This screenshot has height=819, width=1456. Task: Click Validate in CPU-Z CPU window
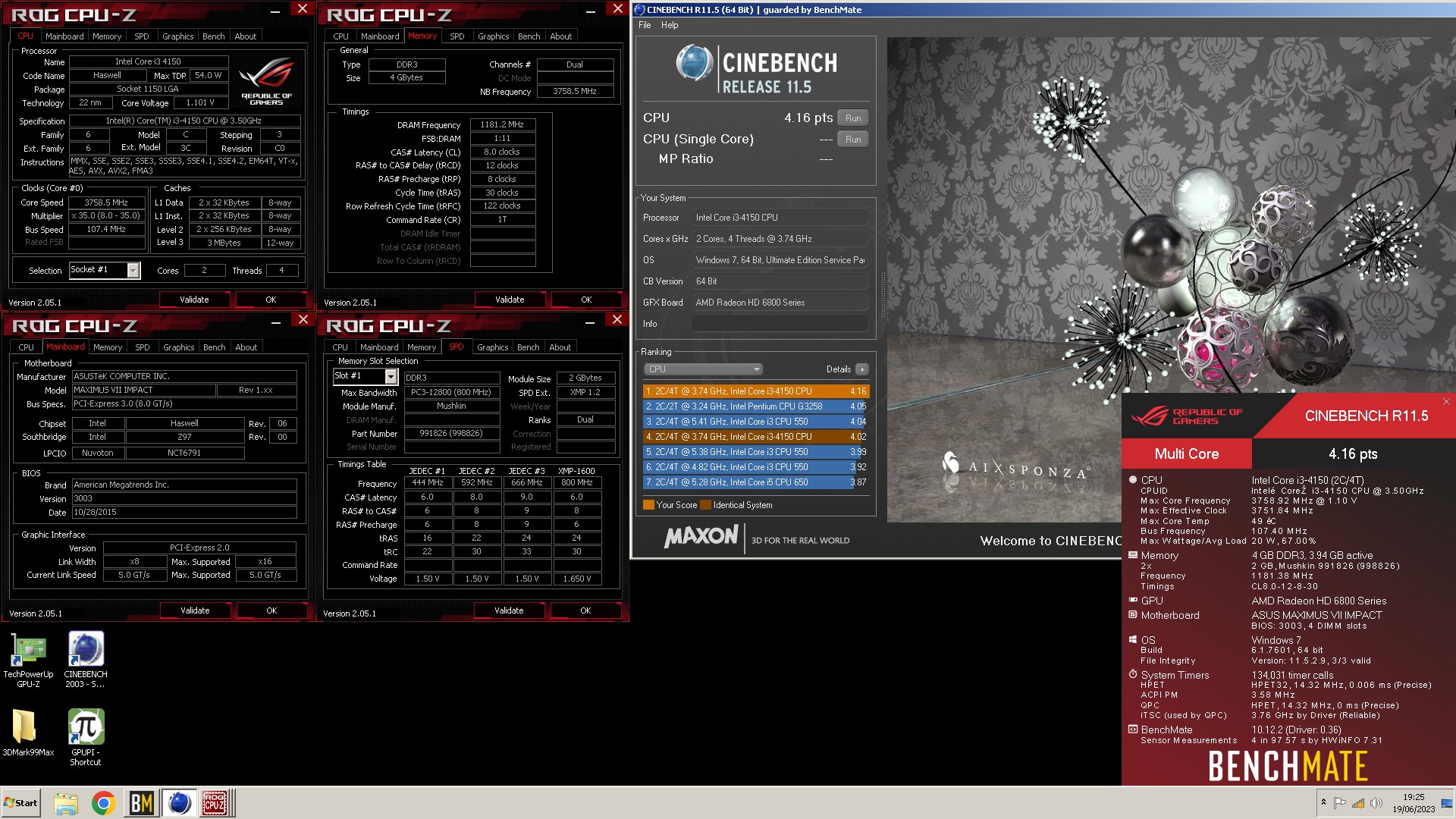(194, 300)
